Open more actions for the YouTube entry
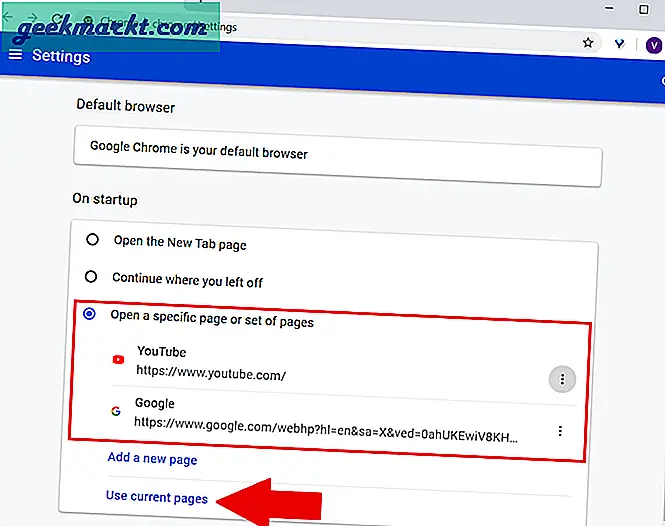 [x=562, y=379]
